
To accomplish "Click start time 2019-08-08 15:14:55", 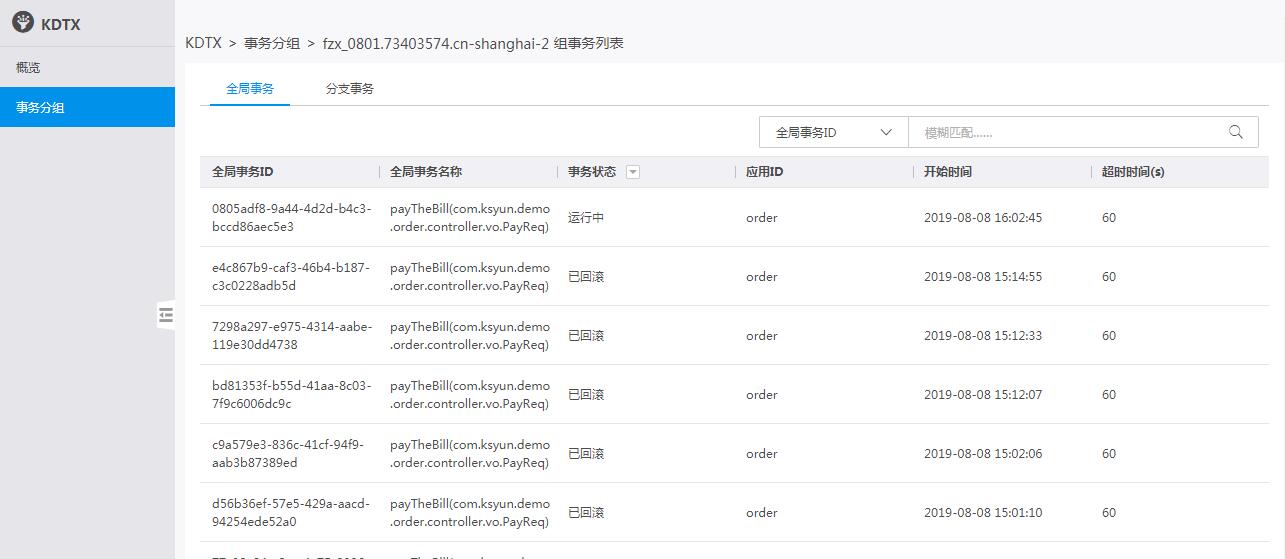I will pos(983,277).
